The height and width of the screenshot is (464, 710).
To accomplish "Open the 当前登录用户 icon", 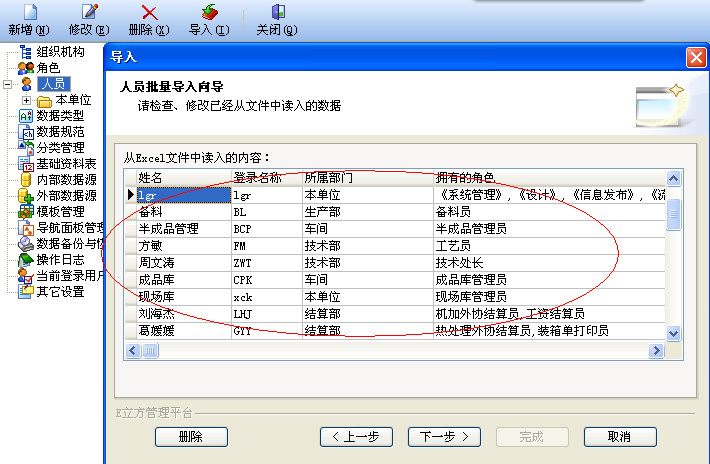I will (x=26, y=276).
